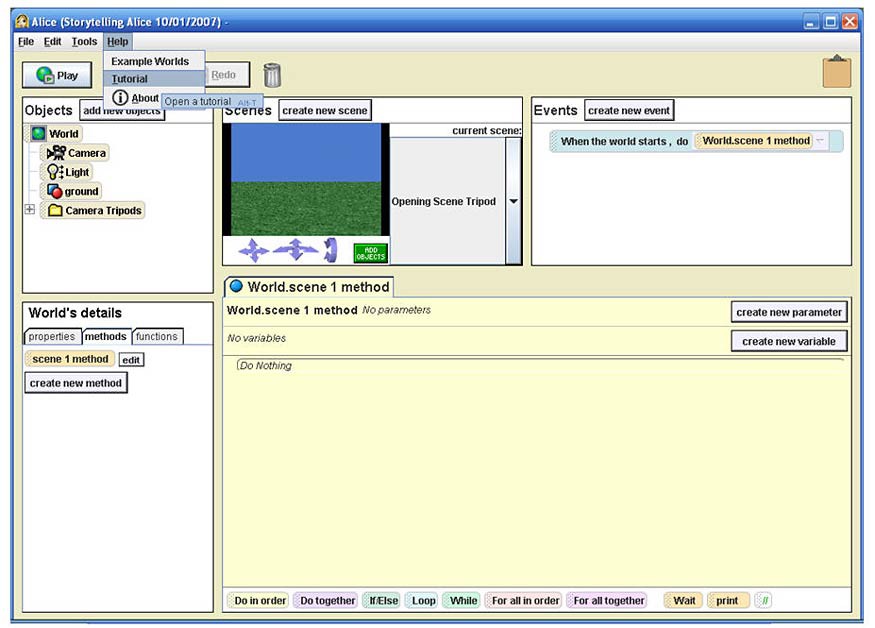Select the Camera object icon
The image size is (875, 628).
tap(56, 153)
